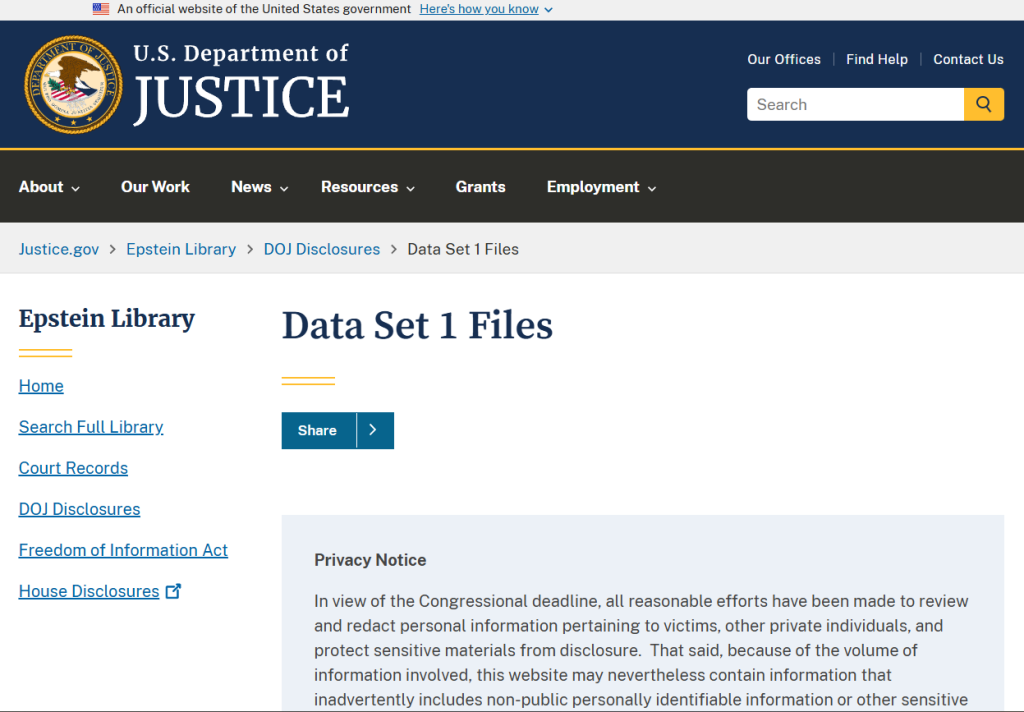This screenshot has width=1024, height=712.
Task: Click Contact Us in the header
Action: [968, 59]
